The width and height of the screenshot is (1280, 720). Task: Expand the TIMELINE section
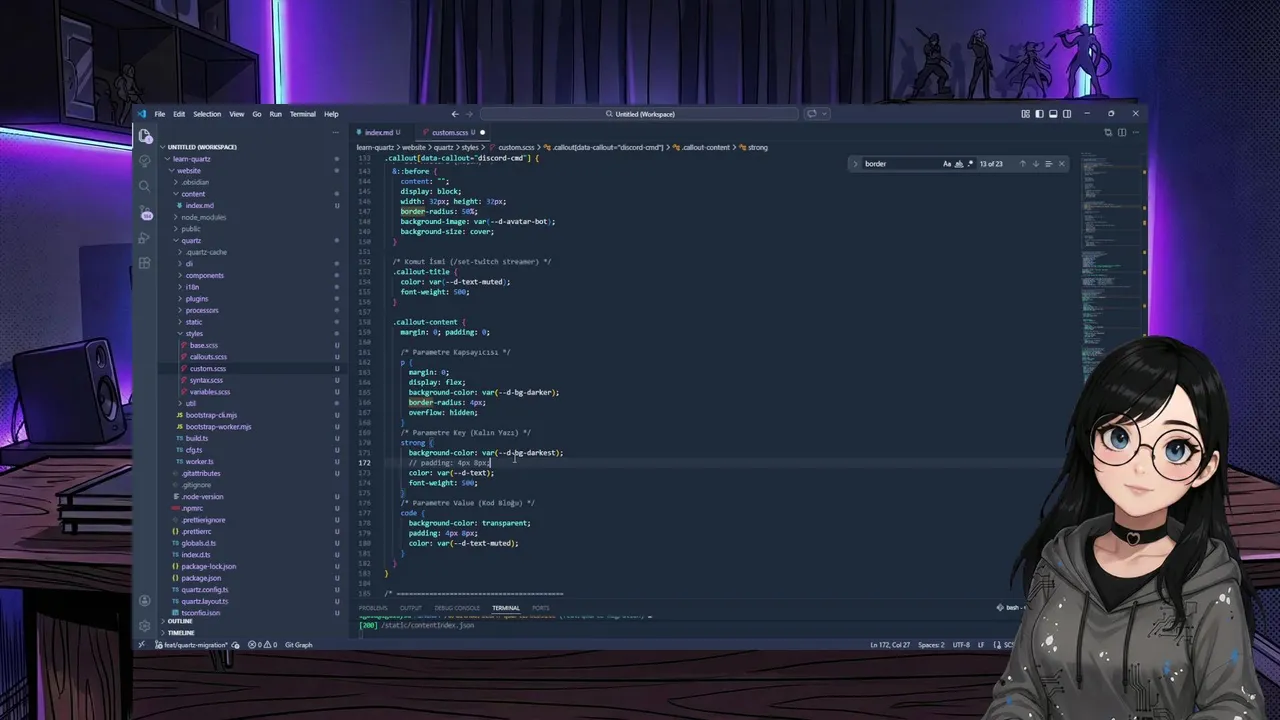(x=180, y=633)
